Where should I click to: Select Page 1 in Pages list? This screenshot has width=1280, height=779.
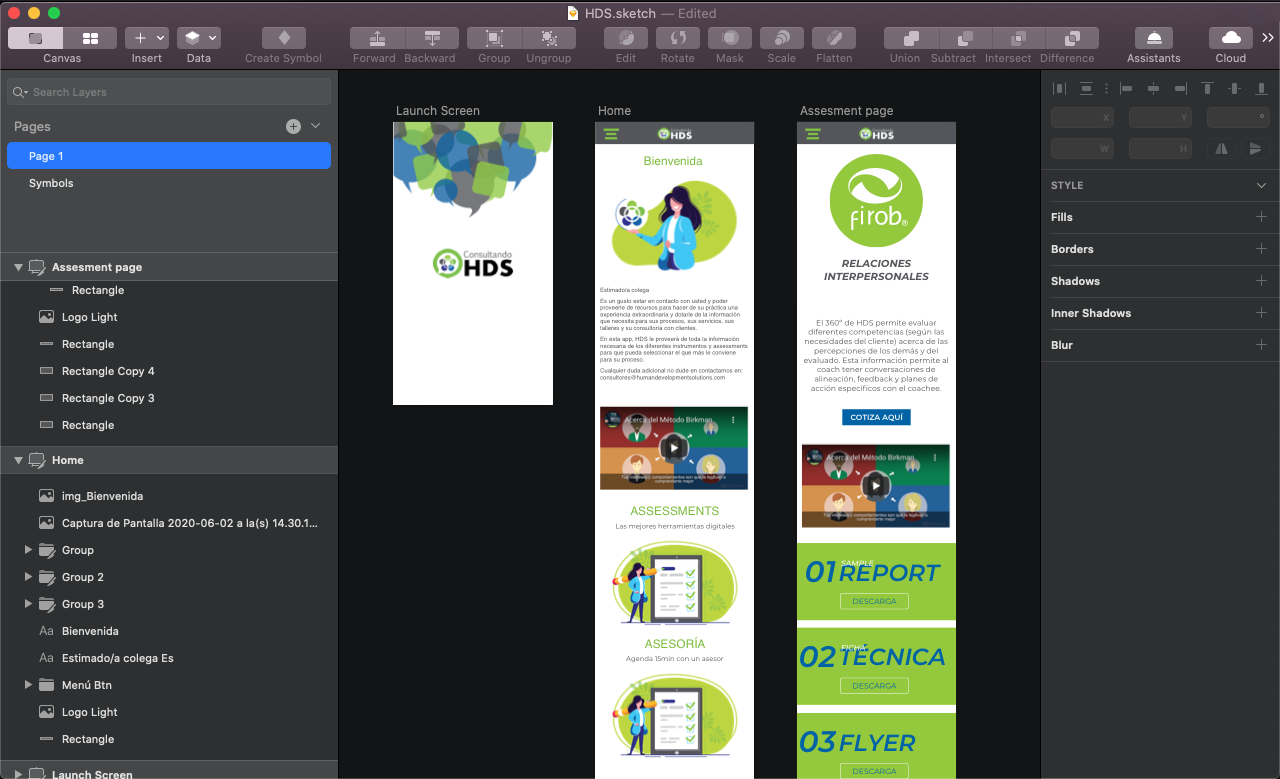coord(46,156)
